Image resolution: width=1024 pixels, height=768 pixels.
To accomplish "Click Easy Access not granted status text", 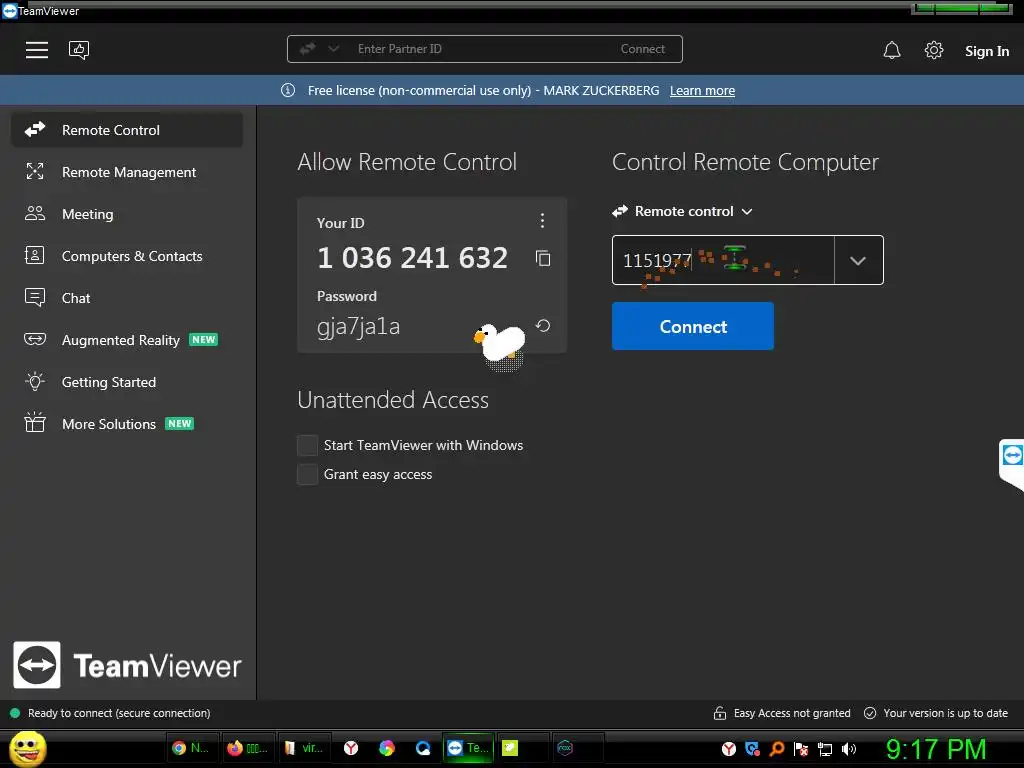I will [x=792, y=713].
